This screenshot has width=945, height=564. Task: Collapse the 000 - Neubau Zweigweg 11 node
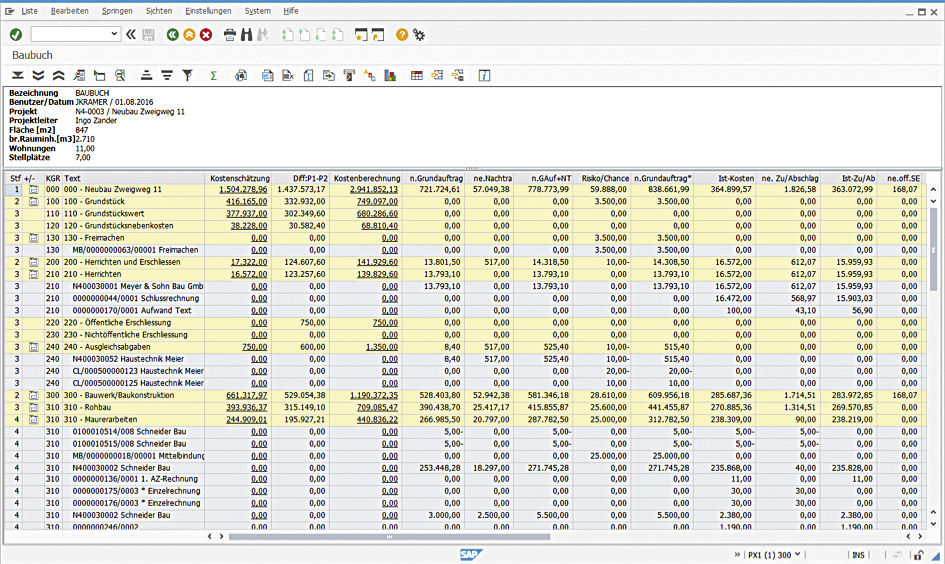[x=33, y=189]
